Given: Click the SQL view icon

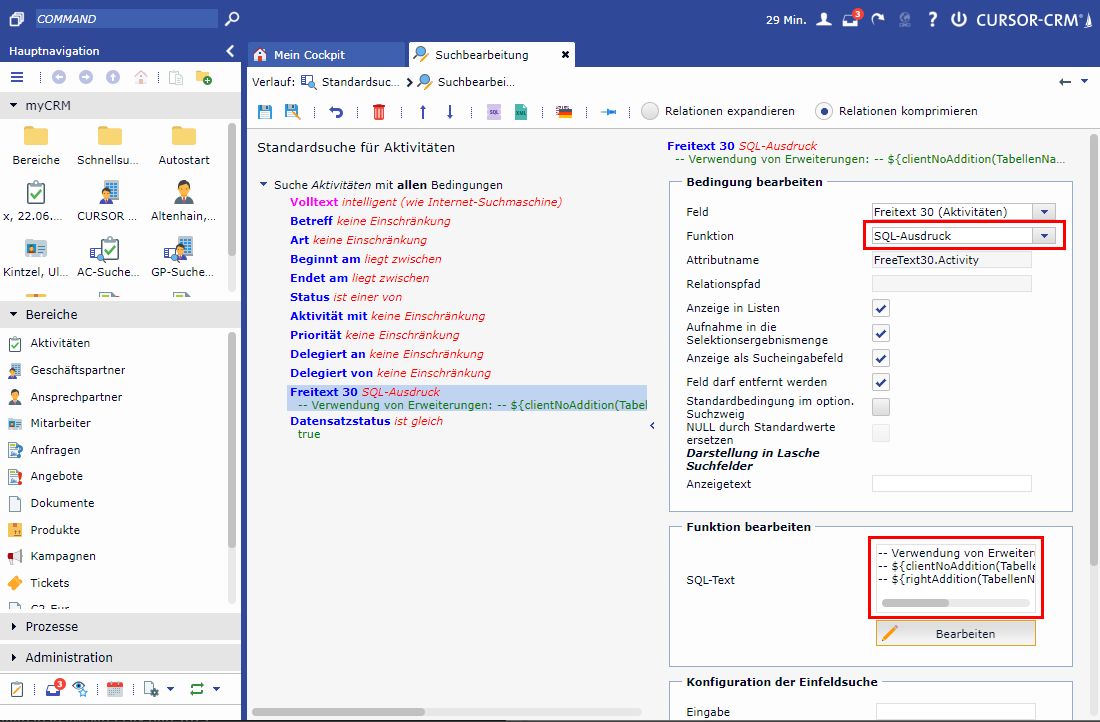Looking at the screenshot, I should [x=493, y=112].
